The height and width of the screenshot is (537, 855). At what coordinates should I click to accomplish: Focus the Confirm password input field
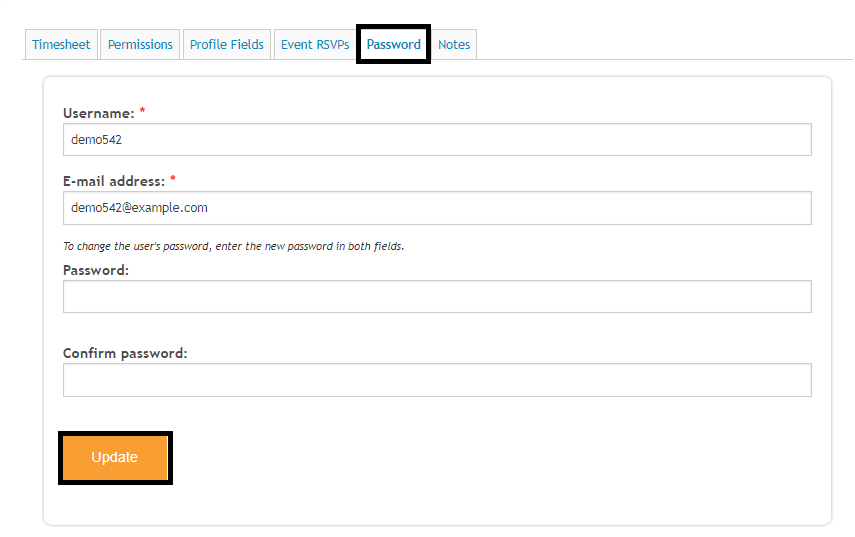pos(437,380)
